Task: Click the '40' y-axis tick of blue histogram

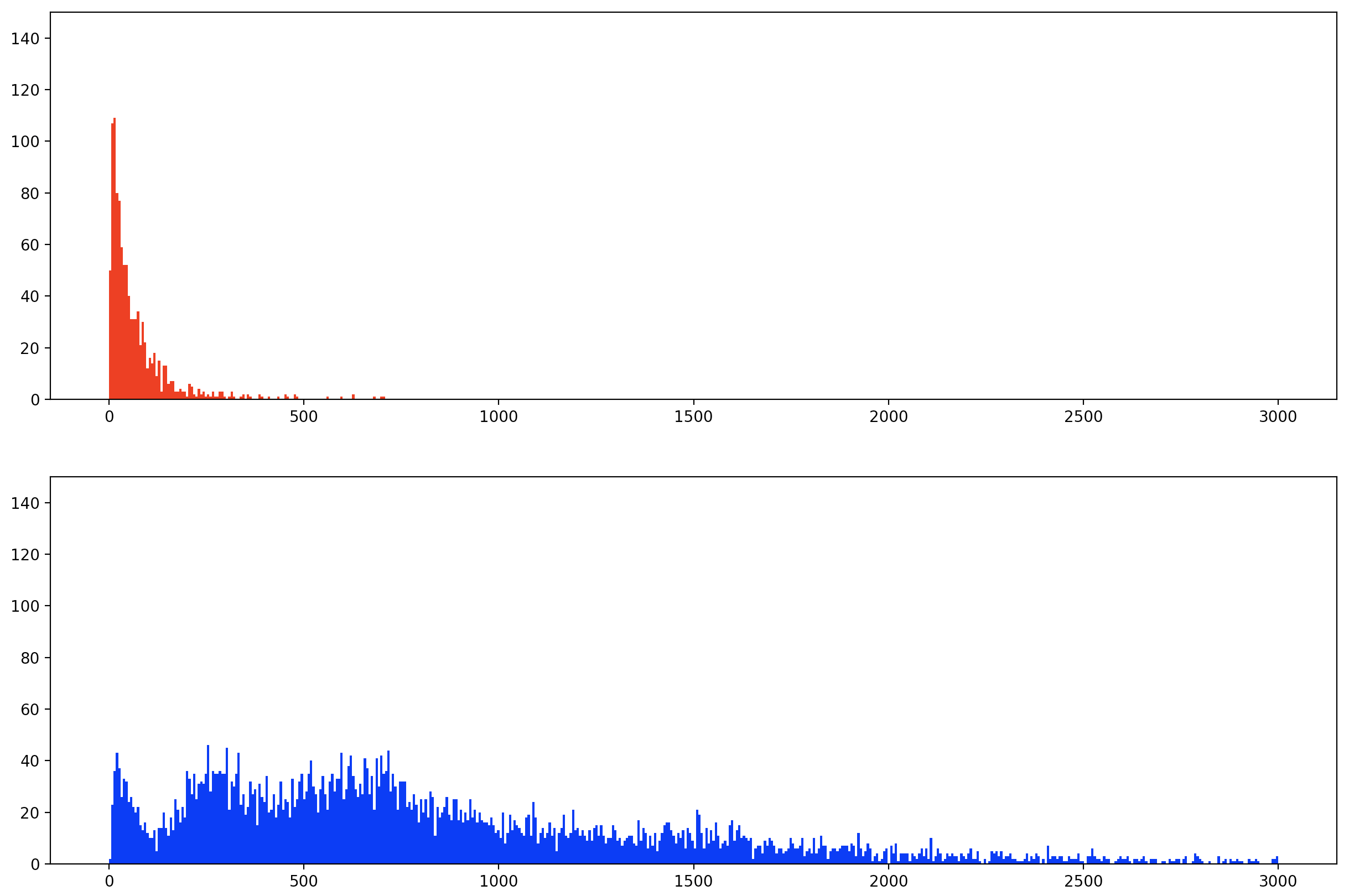Action: (30, 761)
